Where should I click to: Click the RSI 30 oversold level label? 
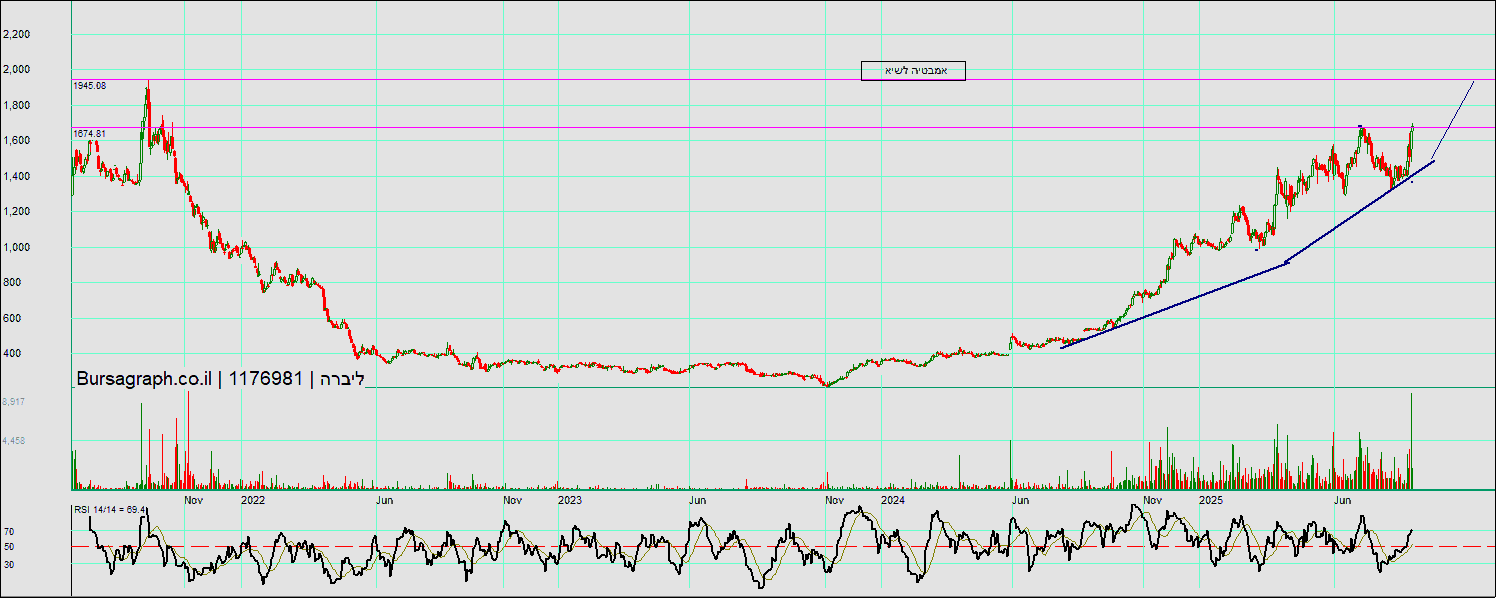[x=9, y=564]
